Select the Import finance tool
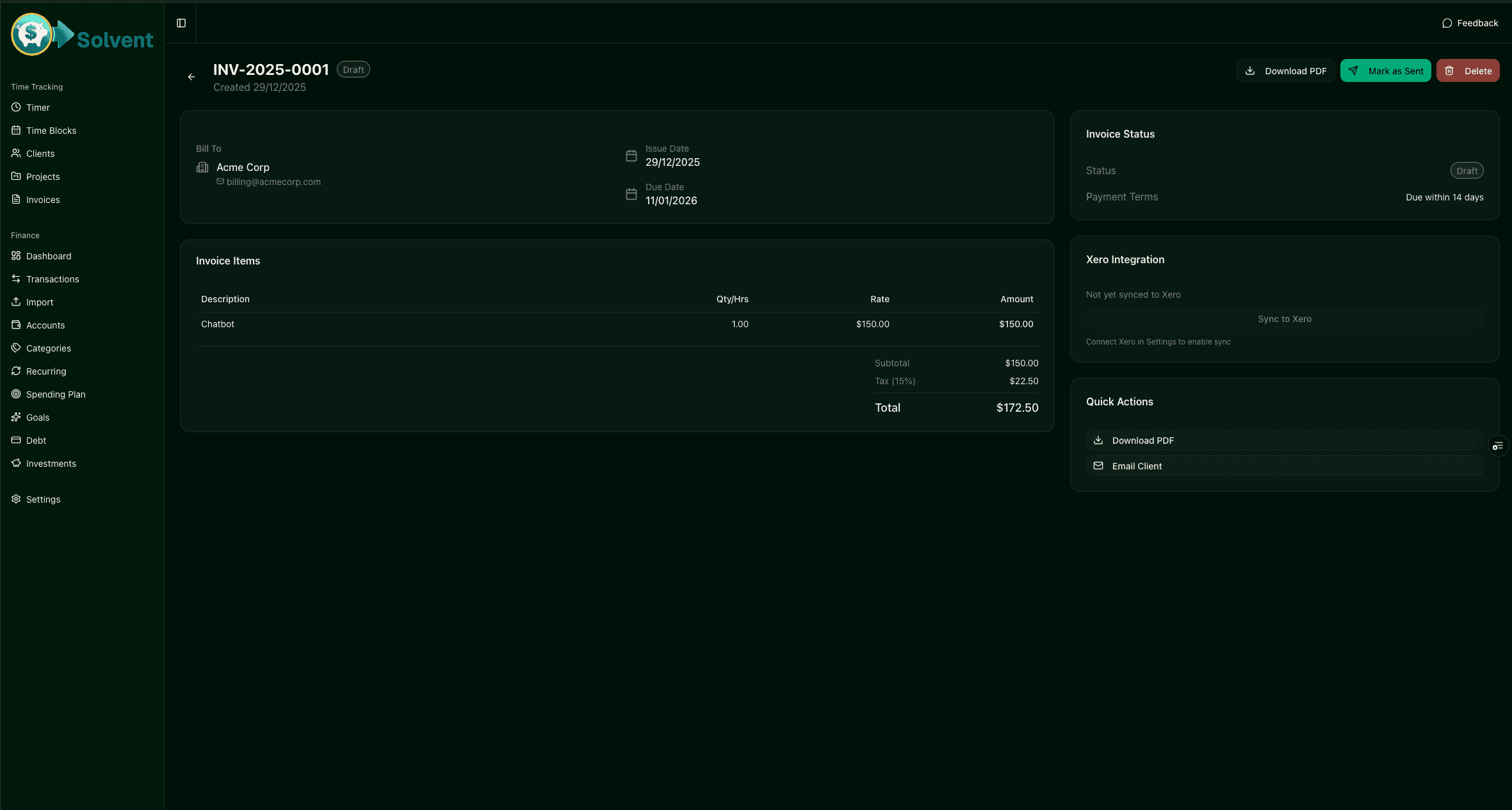 point(38,302)
